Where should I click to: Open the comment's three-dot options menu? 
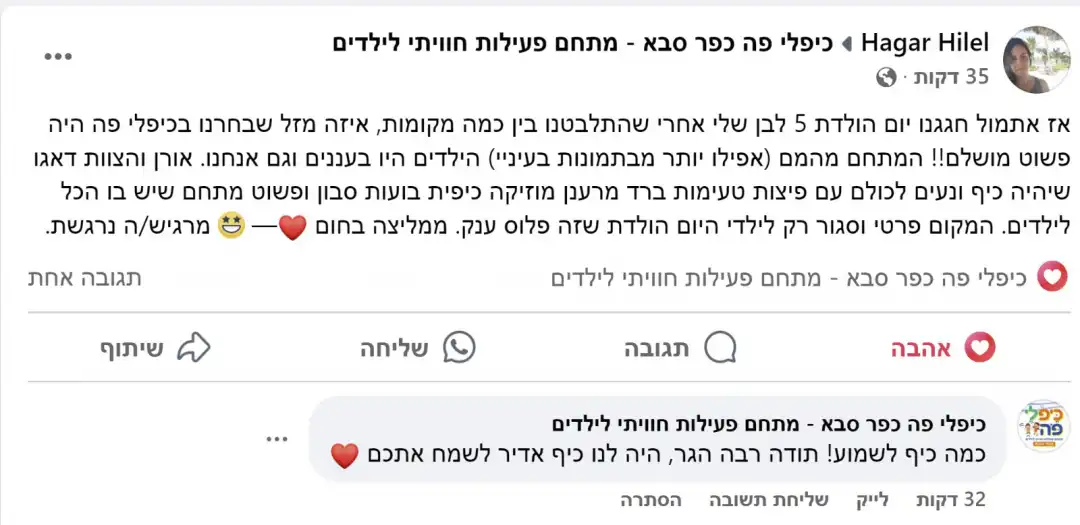coord(277,438)
